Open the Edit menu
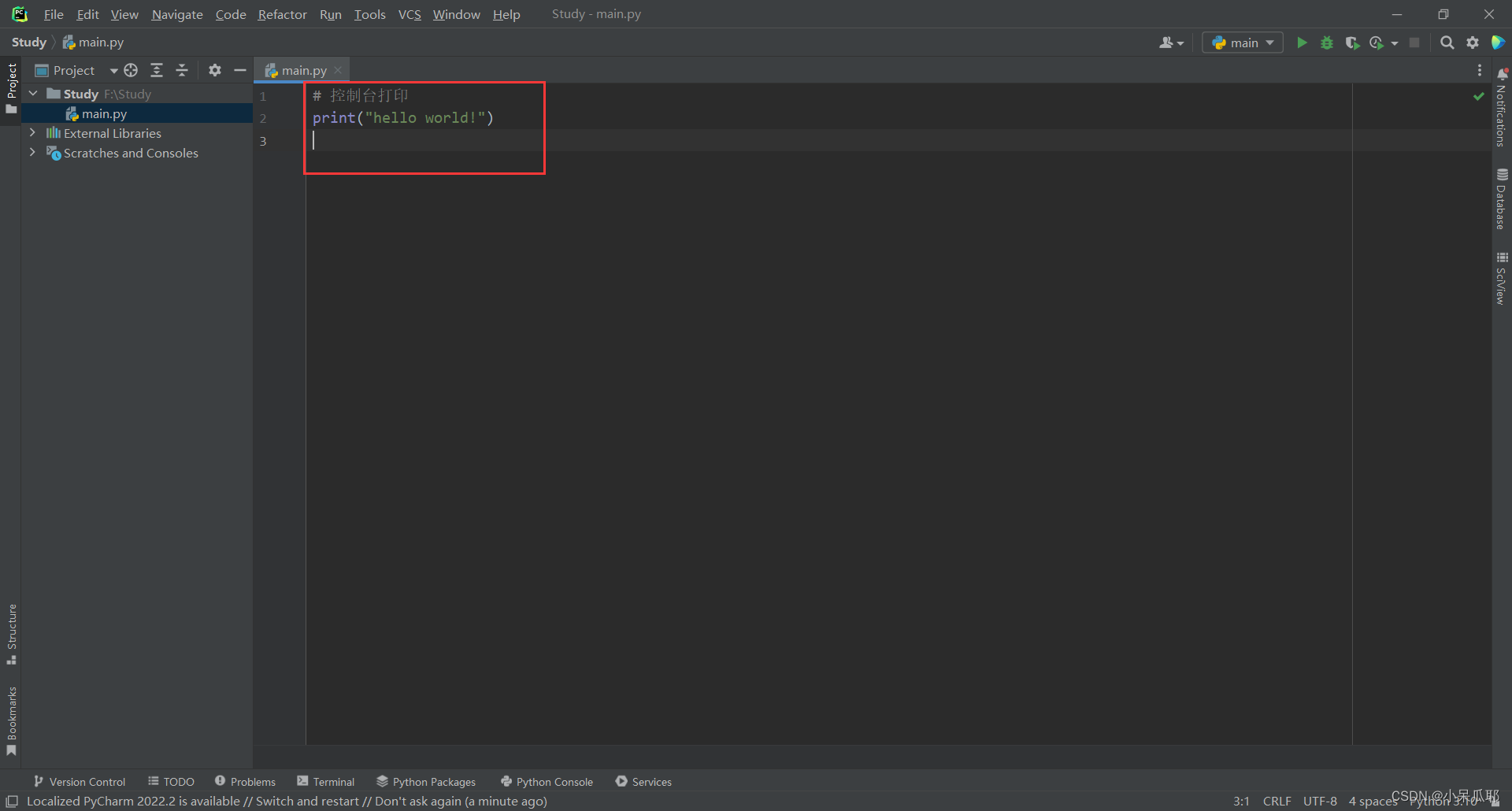Image resolution: width=1512 pixels, height=811 pixels. pyautogui.click(x=87, y=14)
